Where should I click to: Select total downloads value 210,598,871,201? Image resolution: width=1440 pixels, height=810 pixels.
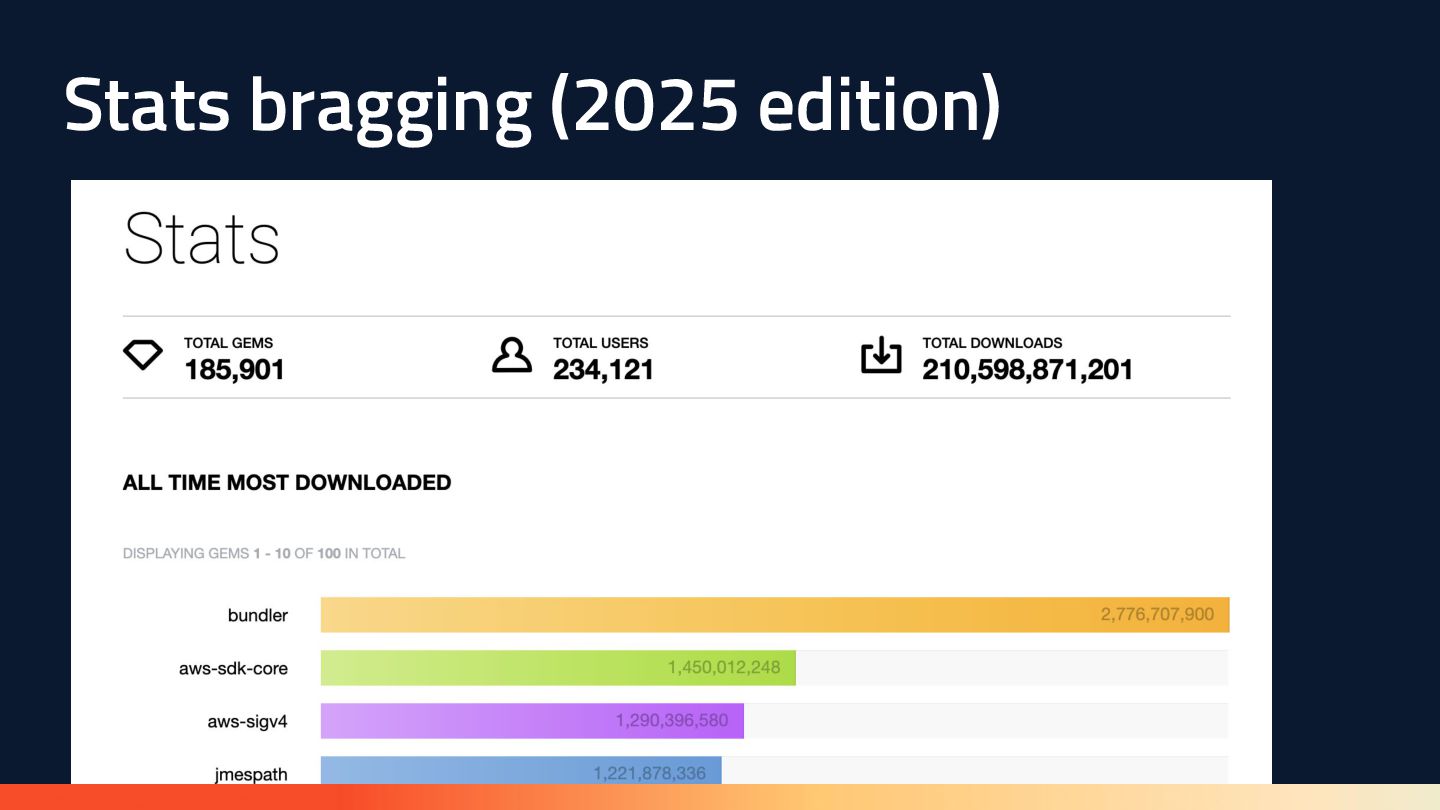[1027, 370]
